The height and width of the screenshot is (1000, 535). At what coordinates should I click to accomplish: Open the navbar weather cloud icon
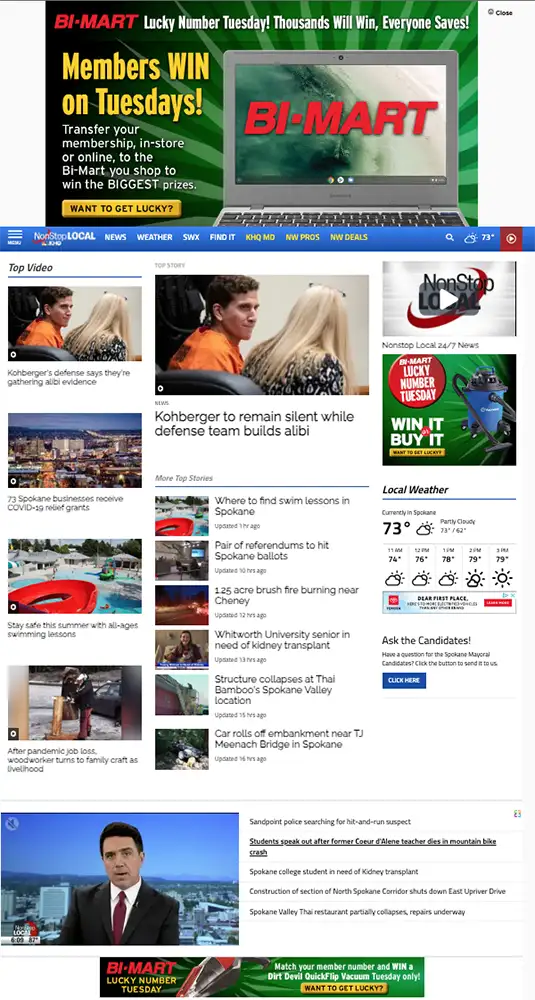click(x=471, y=237)
